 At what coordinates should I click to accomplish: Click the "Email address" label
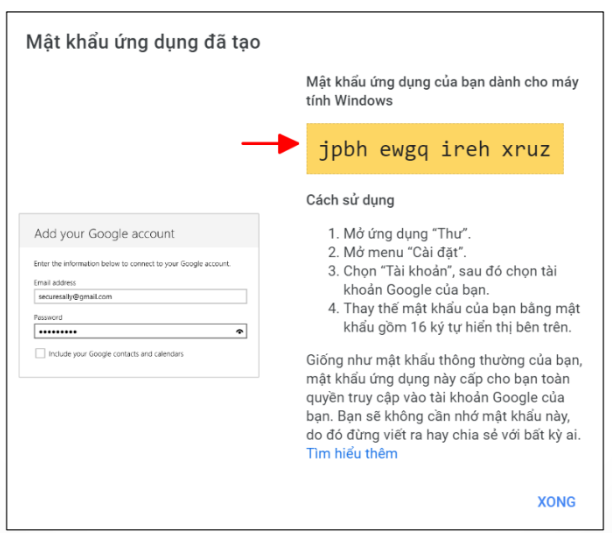click(x=57, y=282)
